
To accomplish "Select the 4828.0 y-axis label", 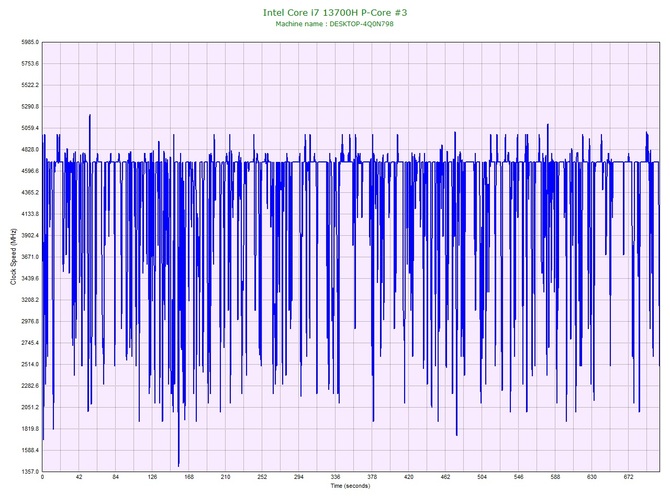I will [x=30, y=150].
